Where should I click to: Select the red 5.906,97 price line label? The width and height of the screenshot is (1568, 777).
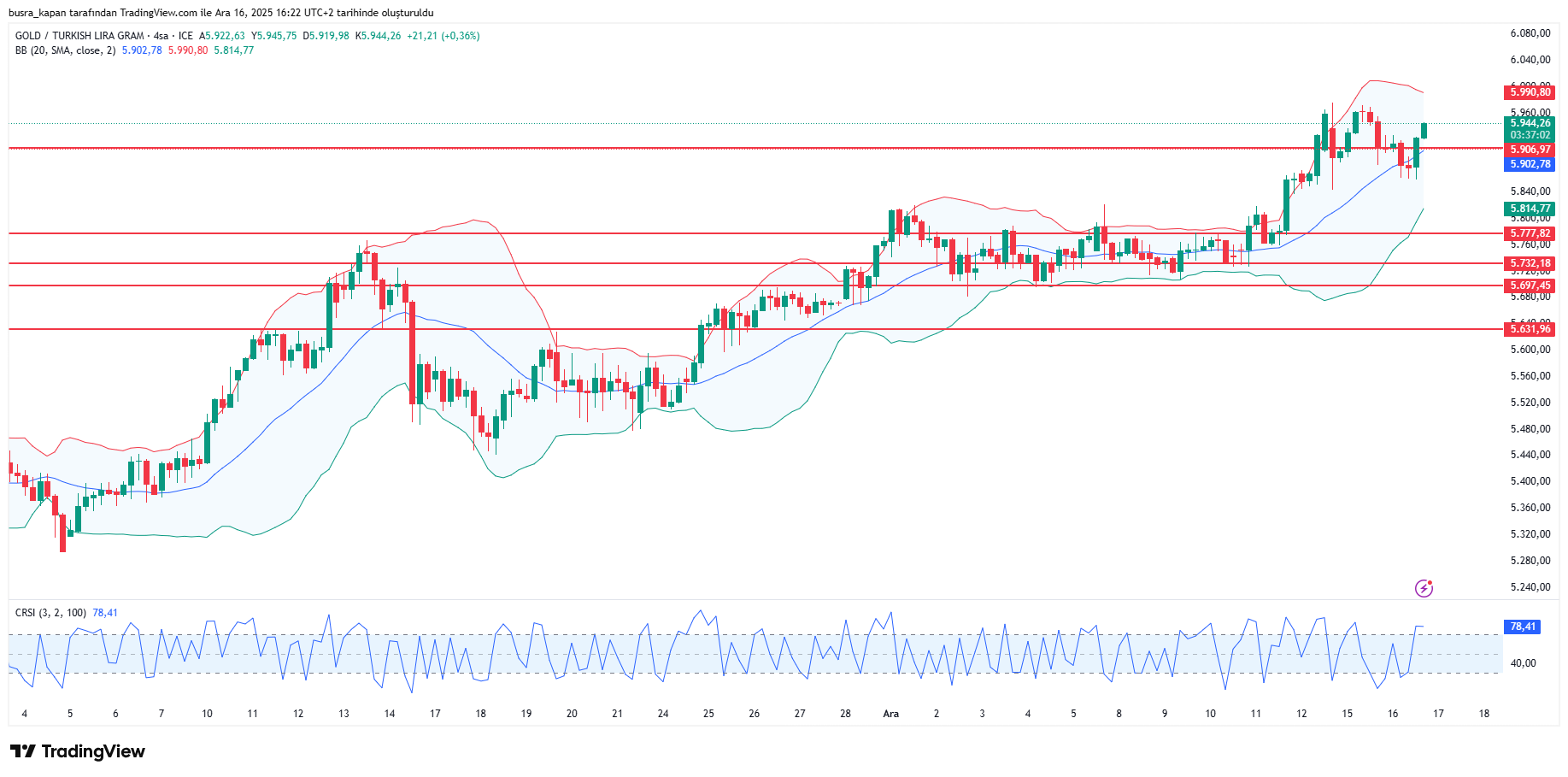tap(1529, 150)
